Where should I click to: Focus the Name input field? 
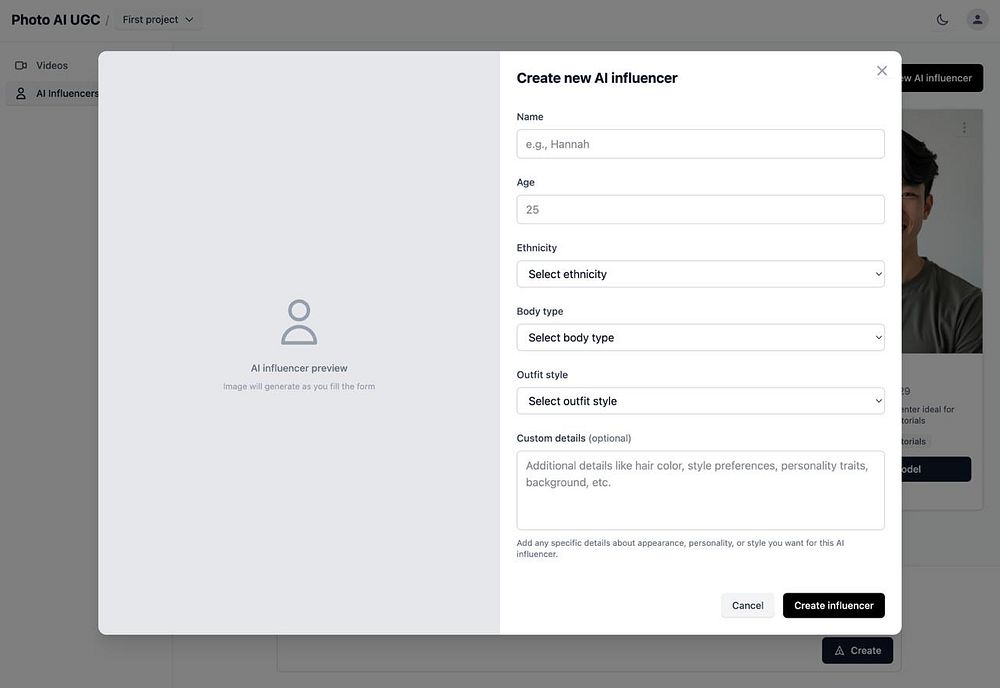coord(700,144)
